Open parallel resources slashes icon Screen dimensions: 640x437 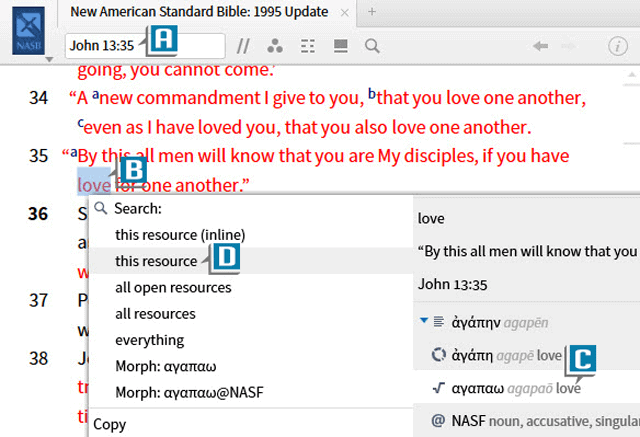tap(243, 46)
